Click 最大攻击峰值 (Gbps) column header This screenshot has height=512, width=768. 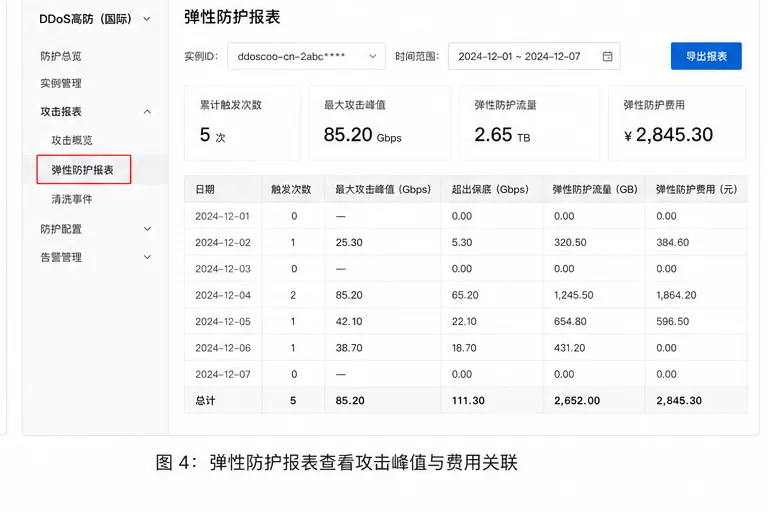(383, 190)
